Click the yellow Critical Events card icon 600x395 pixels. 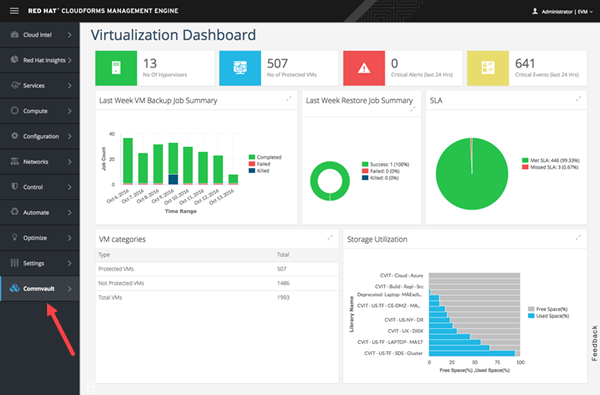pyautogui.click(x=488, y=68)
